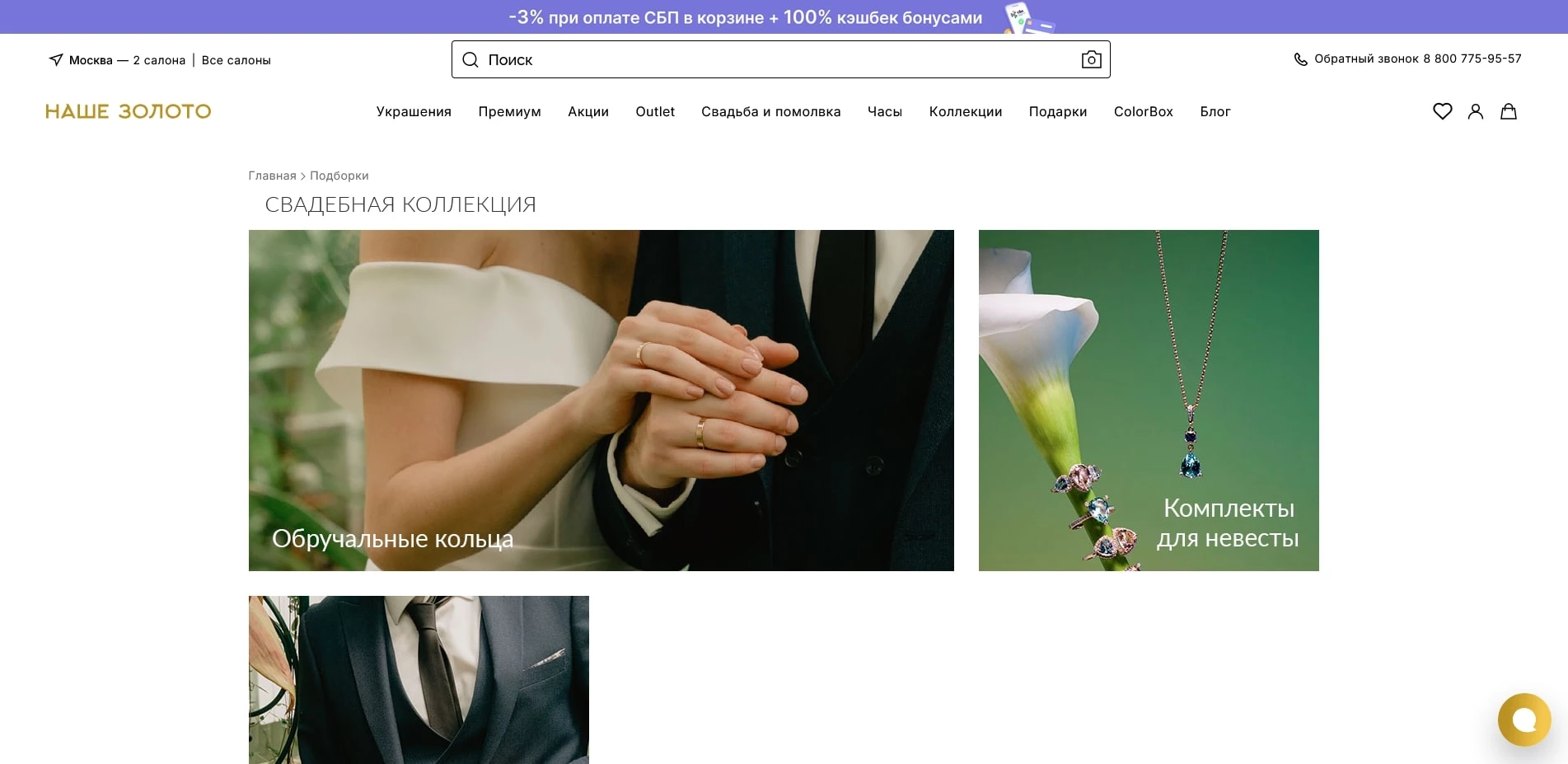Click the magnifying glass search icon
This screenshot has height=764, width=1568.
[x=470, y=59]
